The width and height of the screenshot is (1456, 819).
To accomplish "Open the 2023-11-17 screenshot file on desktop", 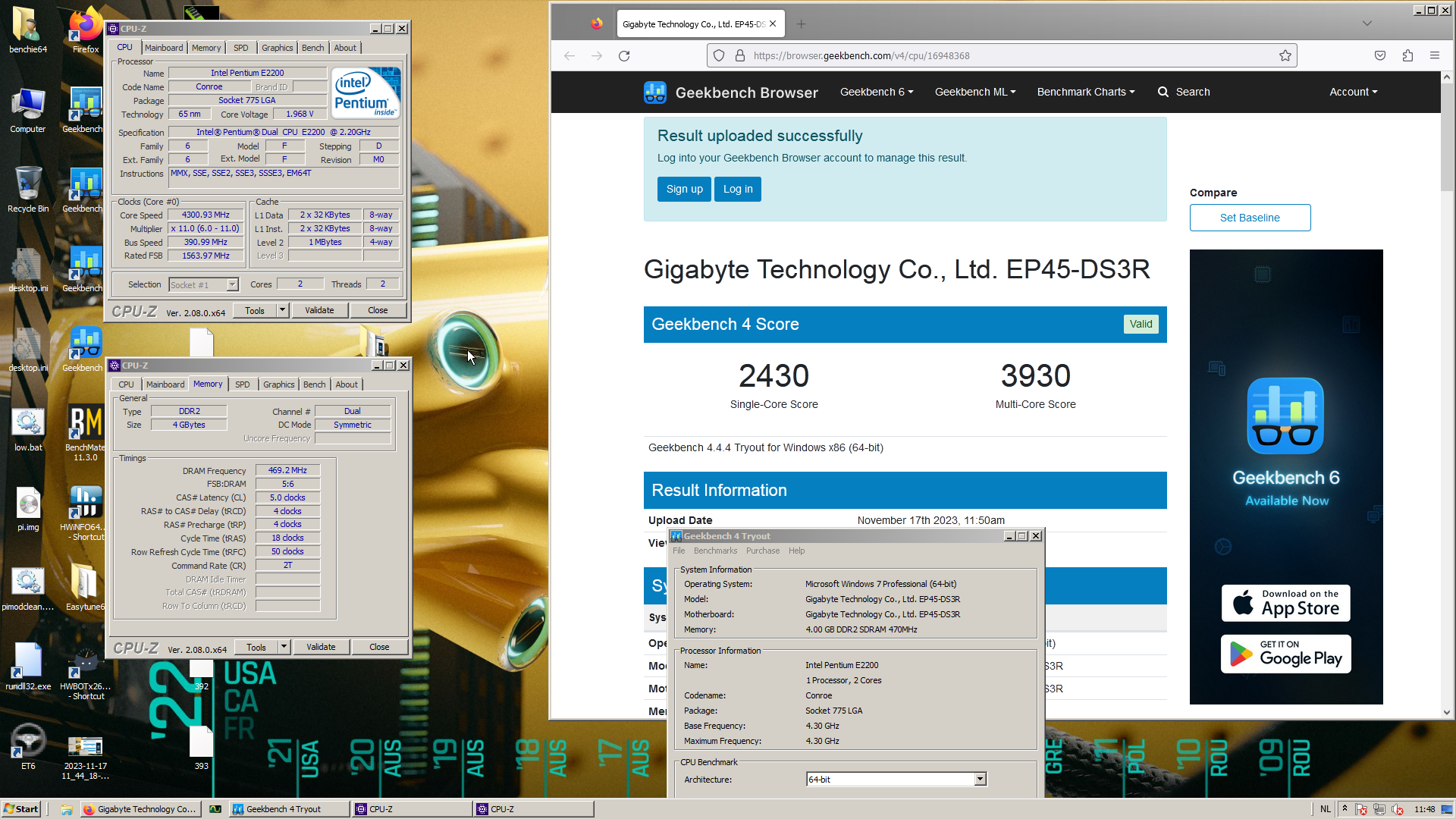I will [85, 757].
